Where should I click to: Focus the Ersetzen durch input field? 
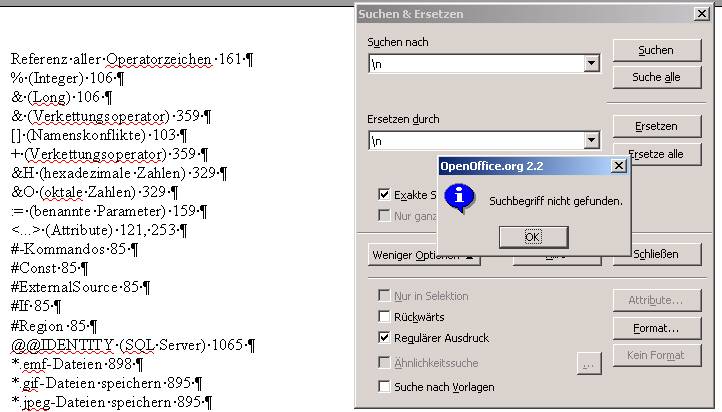(x=476, y=140)
